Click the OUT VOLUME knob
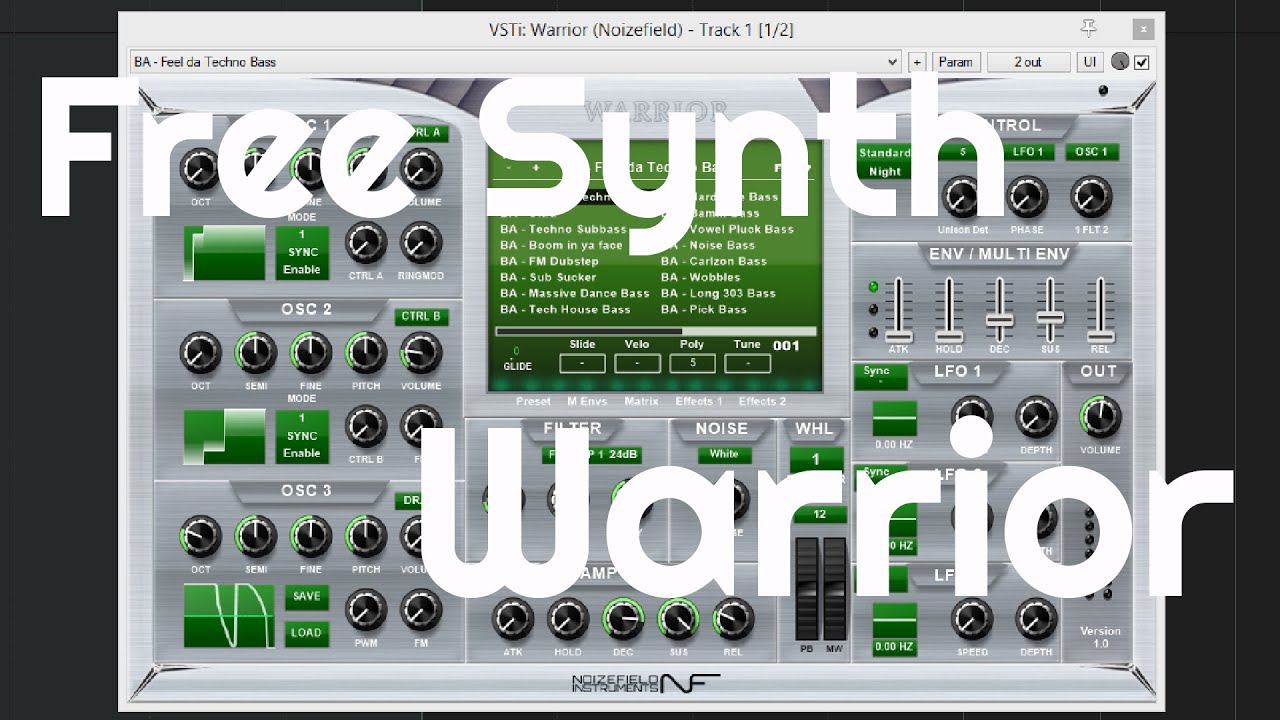This screenshot has width=1280, height=720. coord(1100,417)
